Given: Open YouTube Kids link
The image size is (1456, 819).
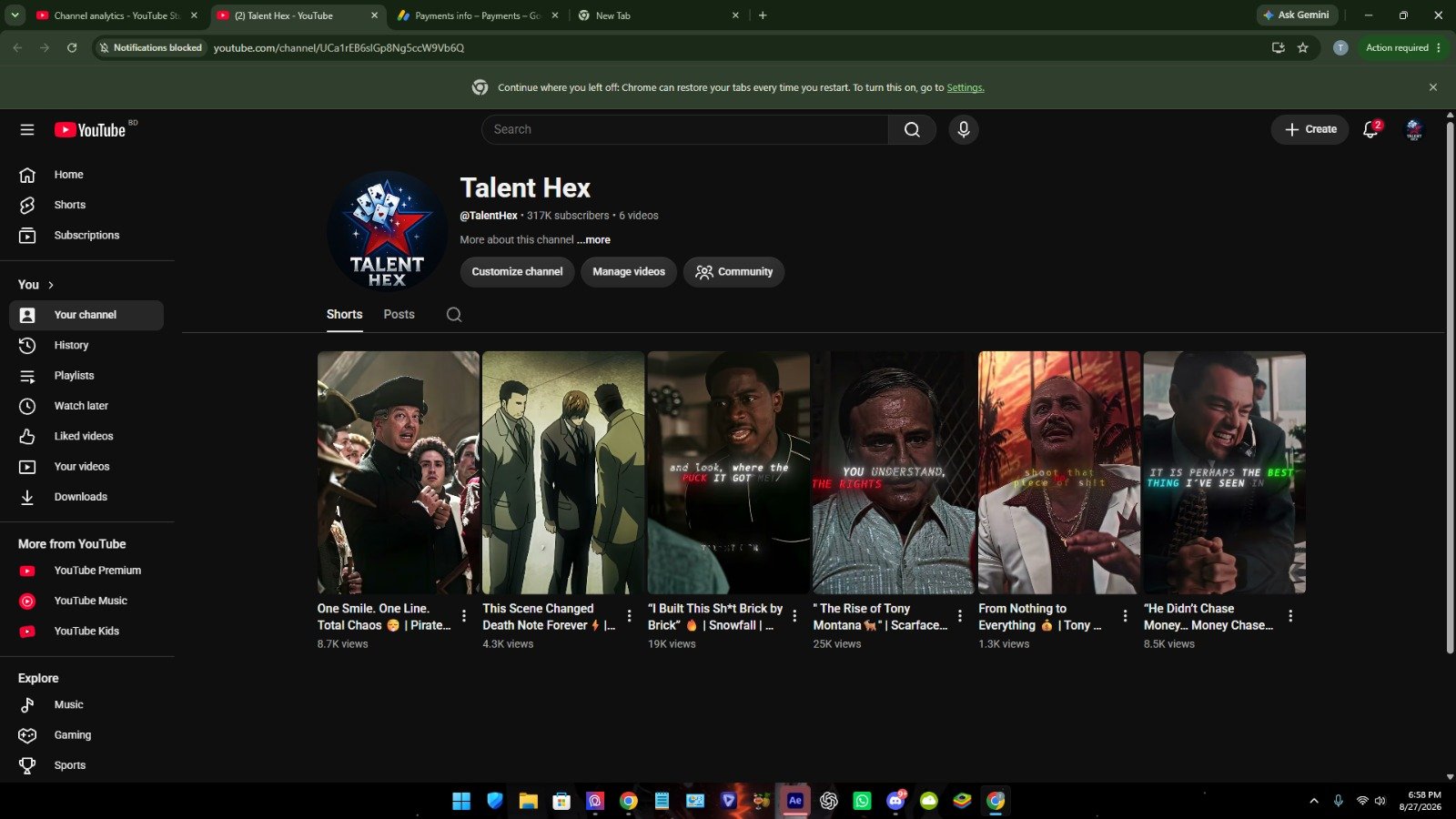Looking at the screenshot, I should pyautogui.click(x=86, y=631).
